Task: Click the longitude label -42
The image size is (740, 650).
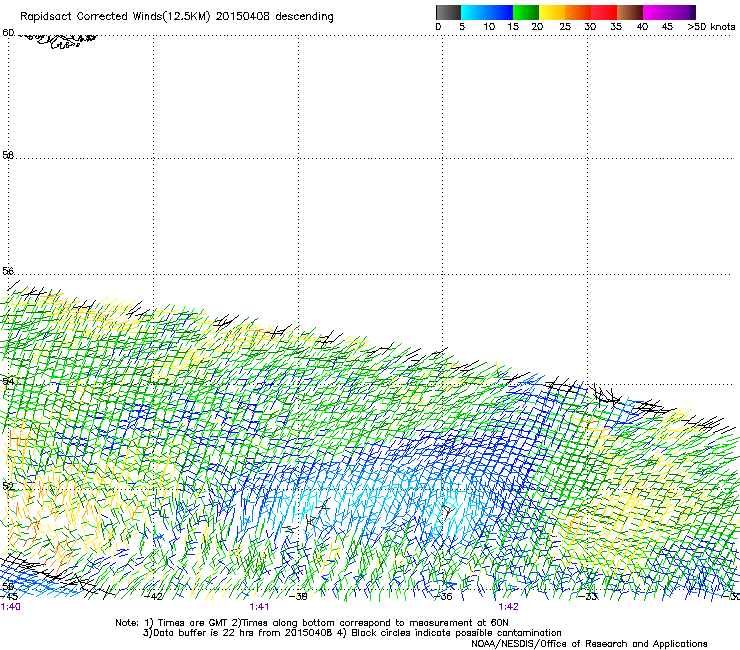Action: (154, 597)
